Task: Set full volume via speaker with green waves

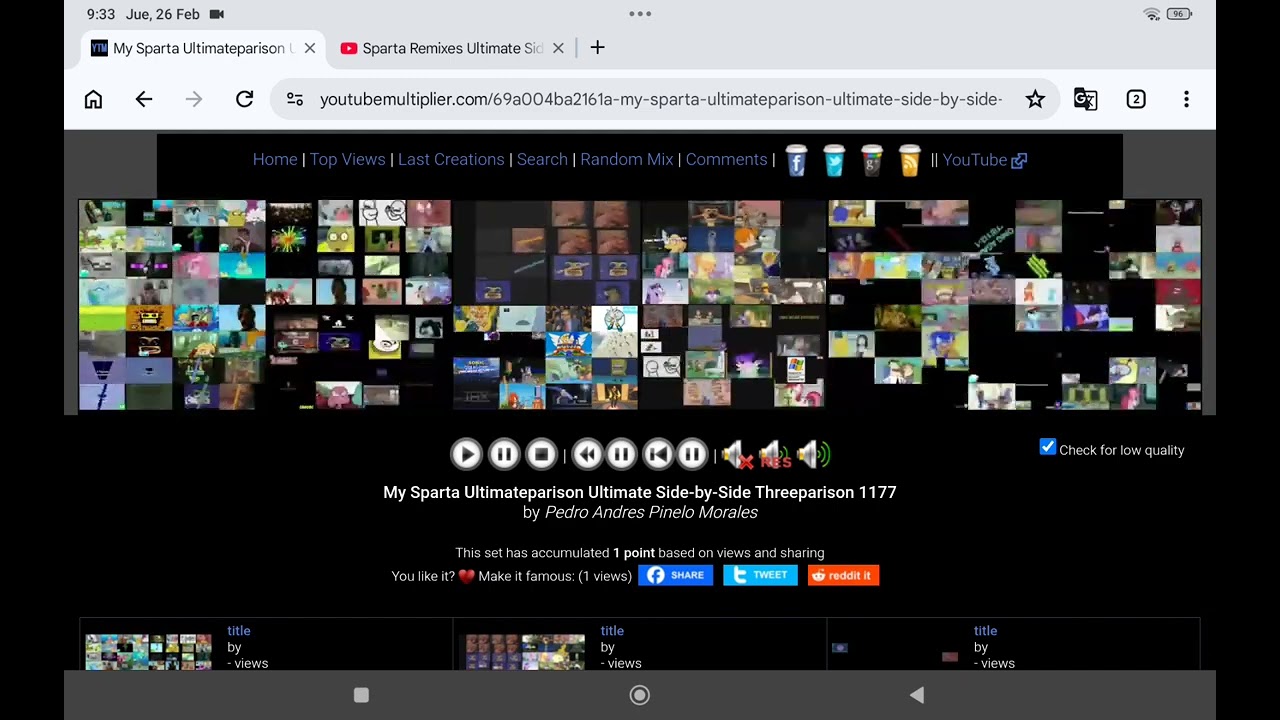Action: click(x=814, y=455)
